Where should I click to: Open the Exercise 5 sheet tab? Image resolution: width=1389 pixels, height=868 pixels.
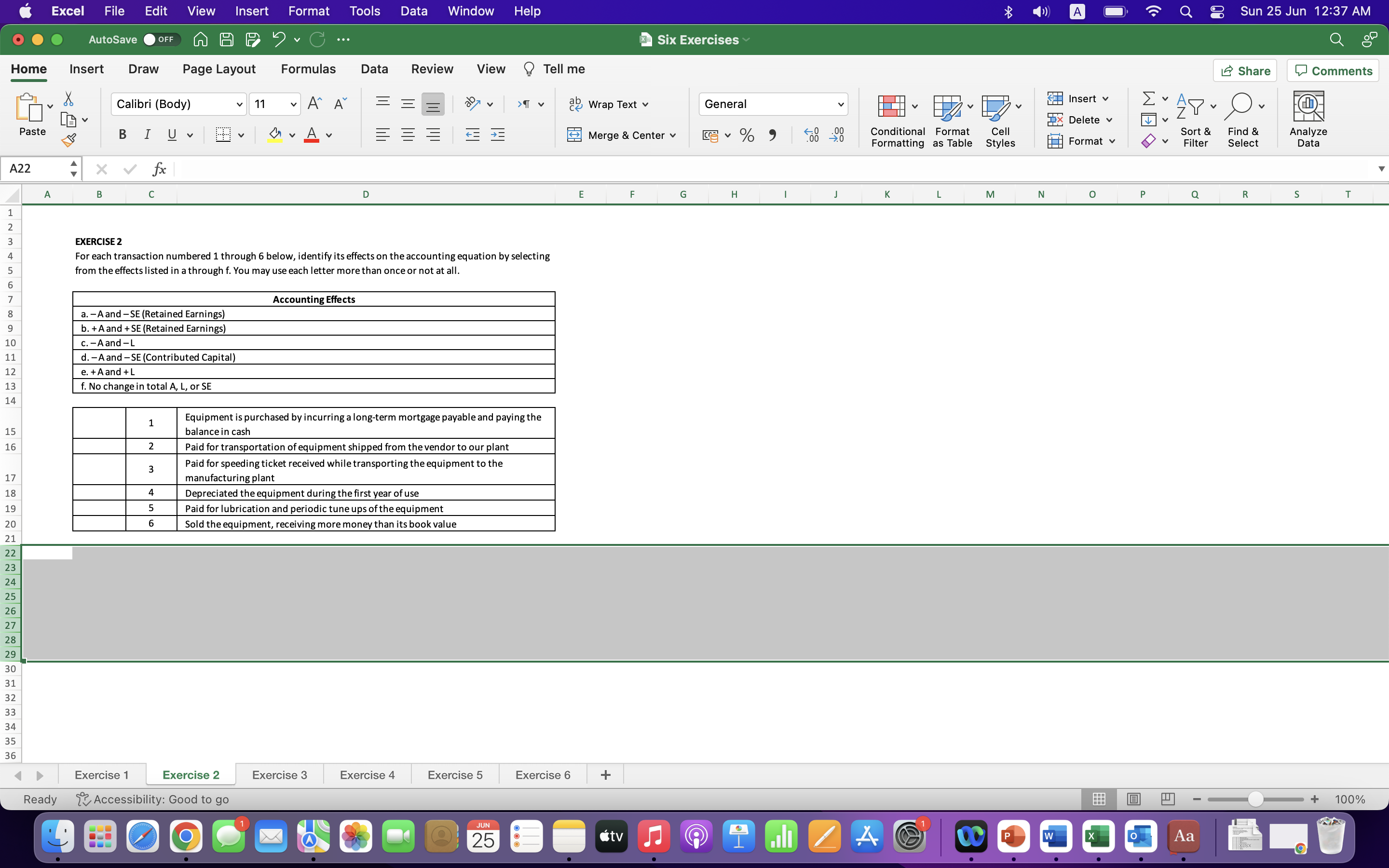(455, 774)
